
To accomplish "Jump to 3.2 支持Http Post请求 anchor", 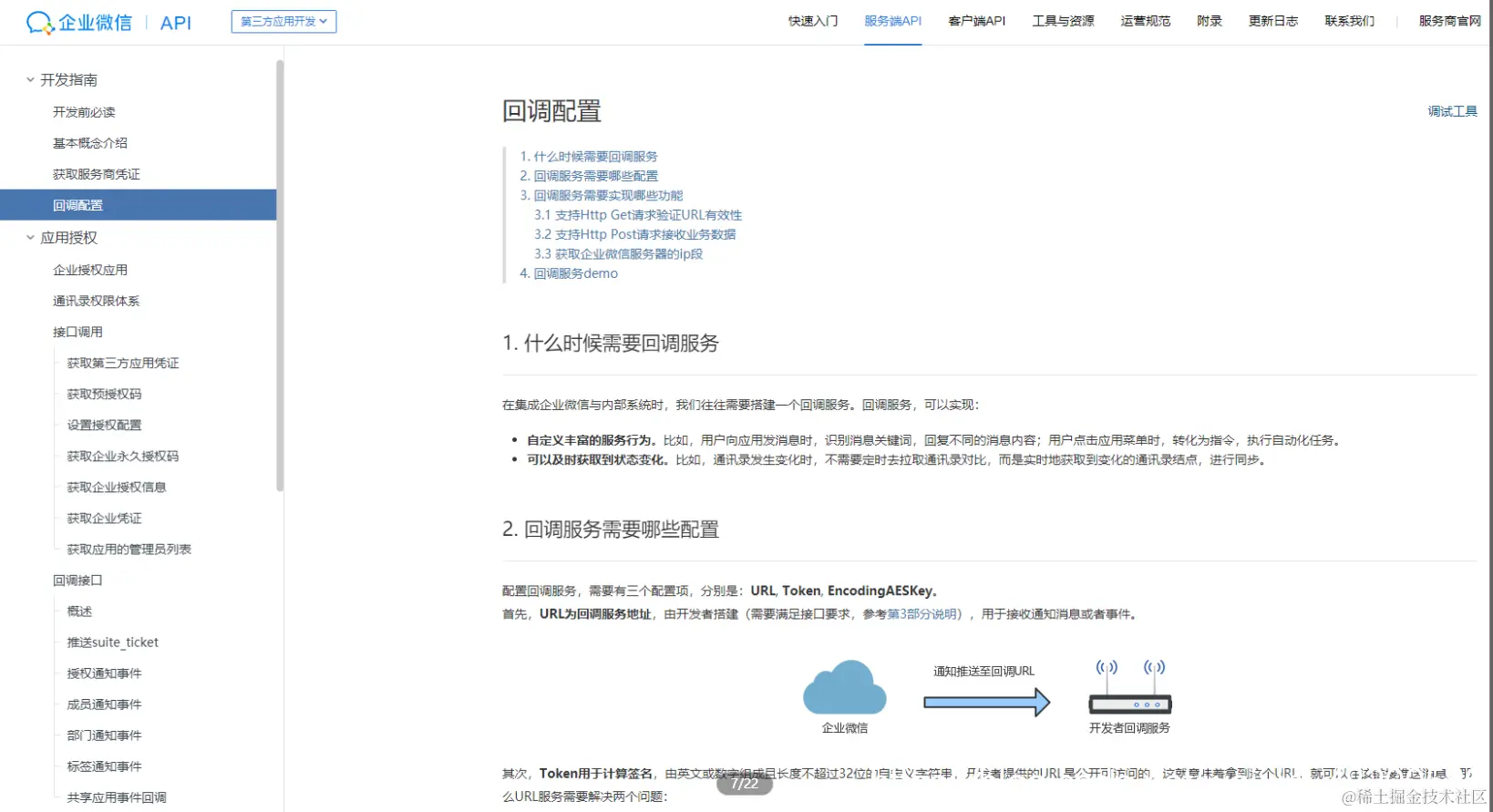I will coord(635,234).
